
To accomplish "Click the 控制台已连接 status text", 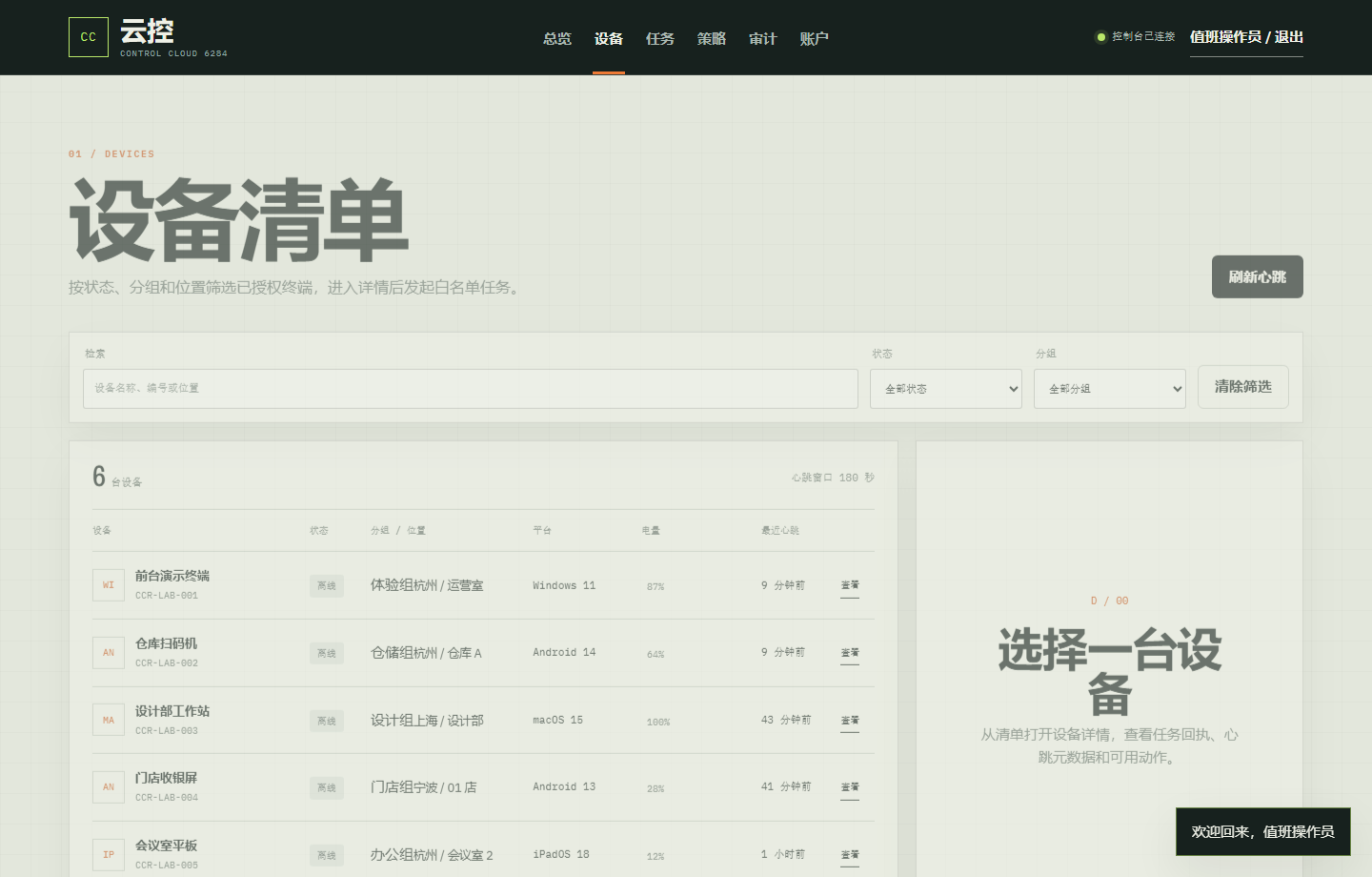I will coord(1144,37).
